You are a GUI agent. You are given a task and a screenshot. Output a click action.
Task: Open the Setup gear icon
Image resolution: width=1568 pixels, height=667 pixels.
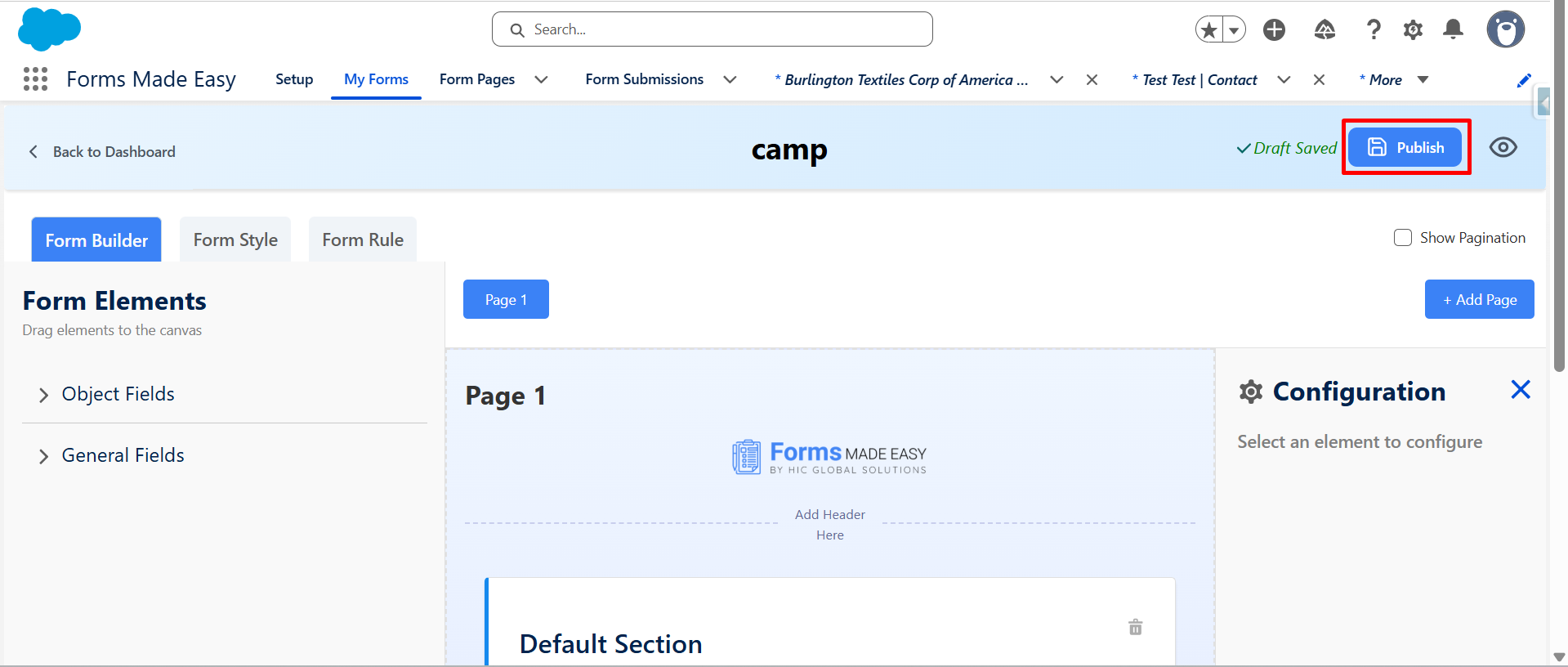pyautogui.click(x=1413, y=30)
